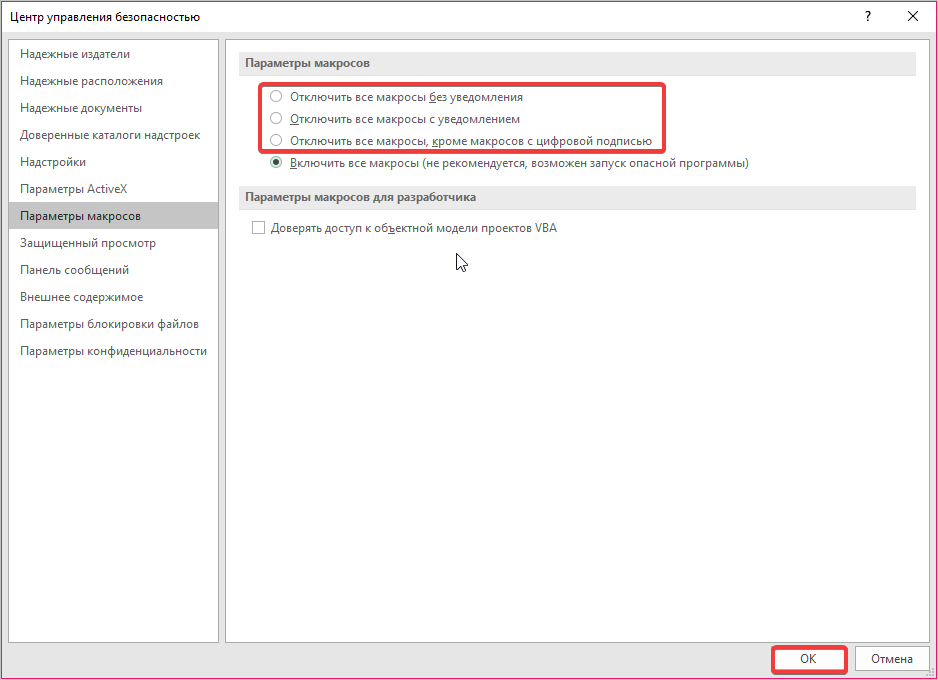Screen dimensions: 938x680
Task: Select 'Параметры макросов' in sidebar
Action: (80, 216)
